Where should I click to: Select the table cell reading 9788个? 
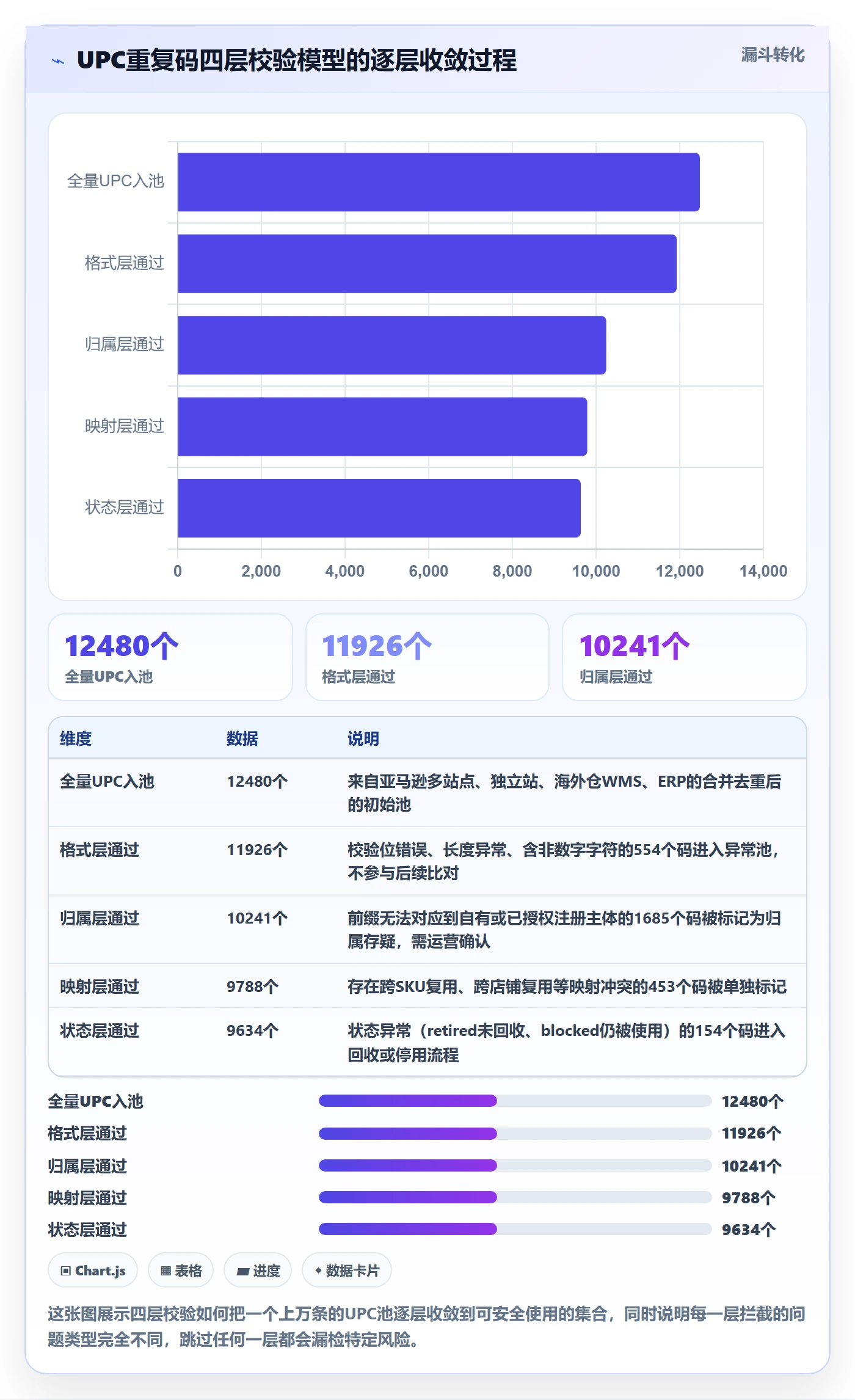point(253,986)
